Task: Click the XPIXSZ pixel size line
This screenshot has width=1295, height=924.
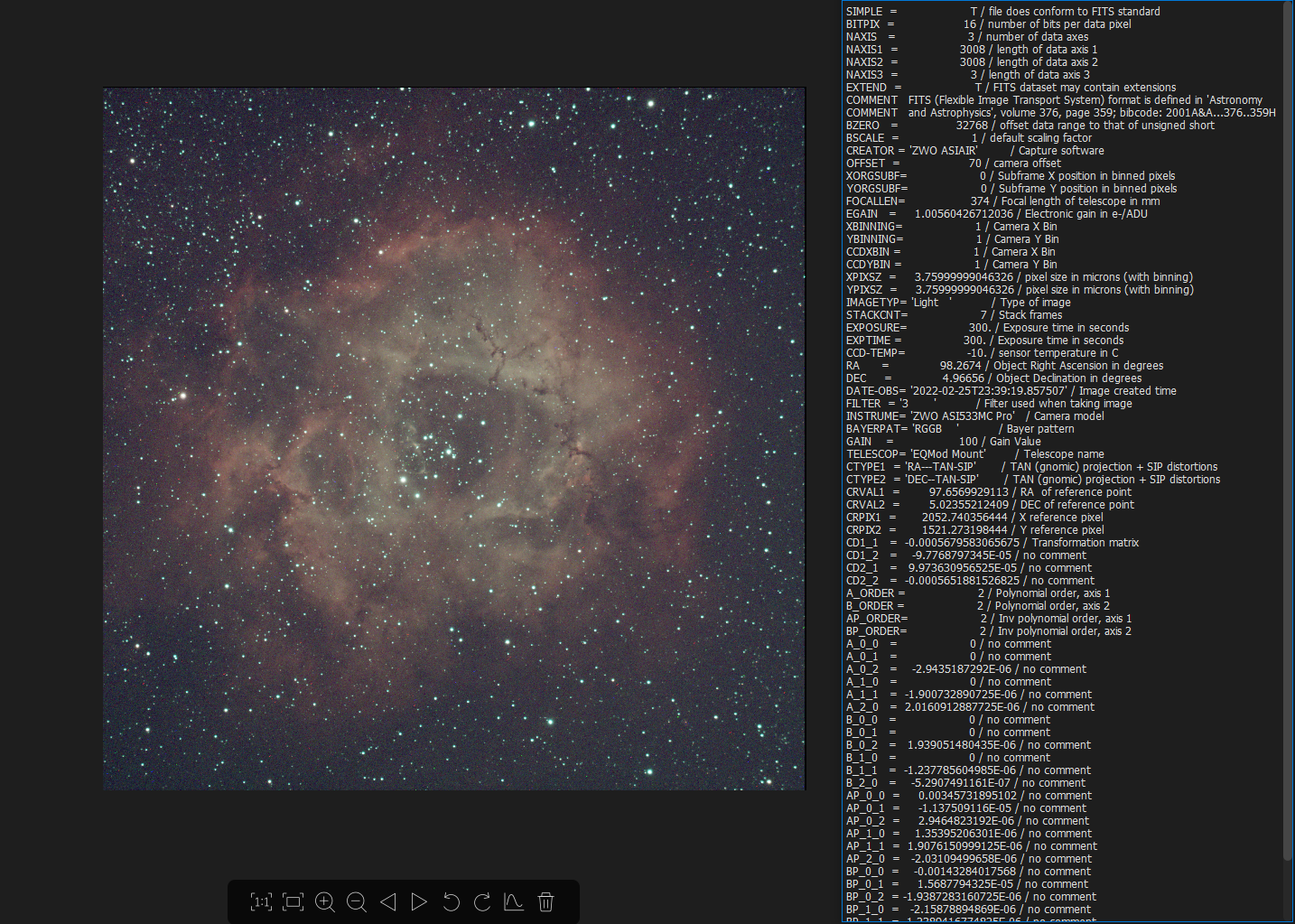Action: pos(1020,277)
